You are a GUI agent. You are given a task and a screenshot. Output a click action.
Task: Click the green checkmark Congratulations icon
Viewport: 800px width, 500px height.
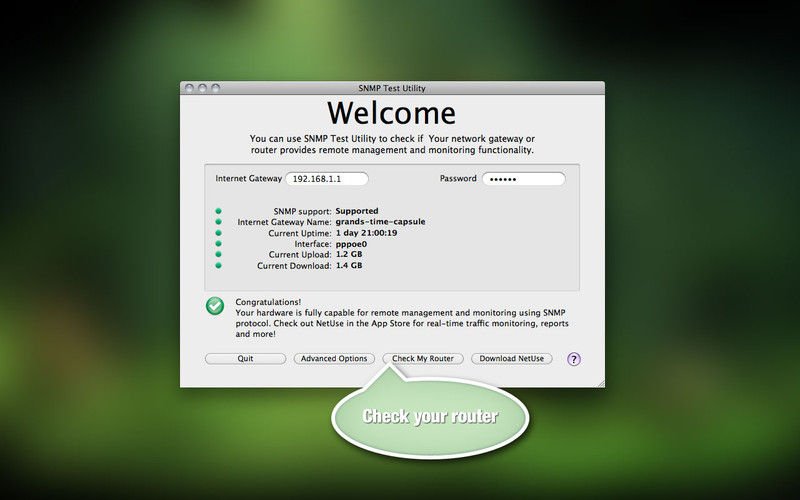(x=215, y=306)
